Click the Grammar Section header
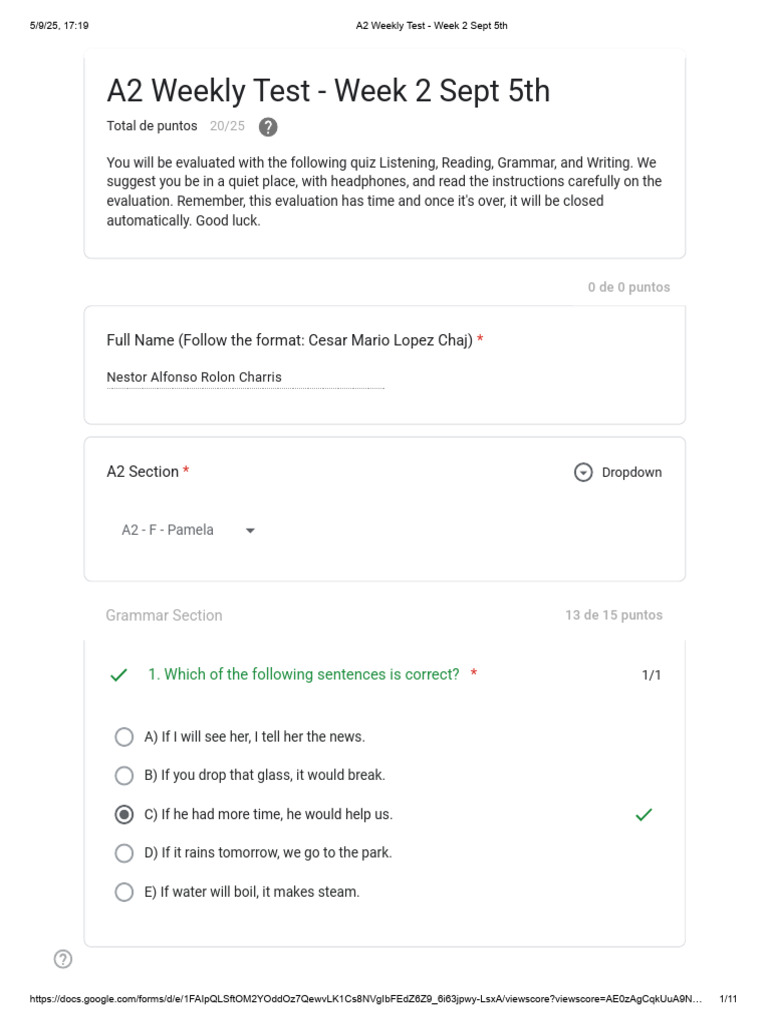Viewport: 768px width, 1024px height. [x=164, y=615]
